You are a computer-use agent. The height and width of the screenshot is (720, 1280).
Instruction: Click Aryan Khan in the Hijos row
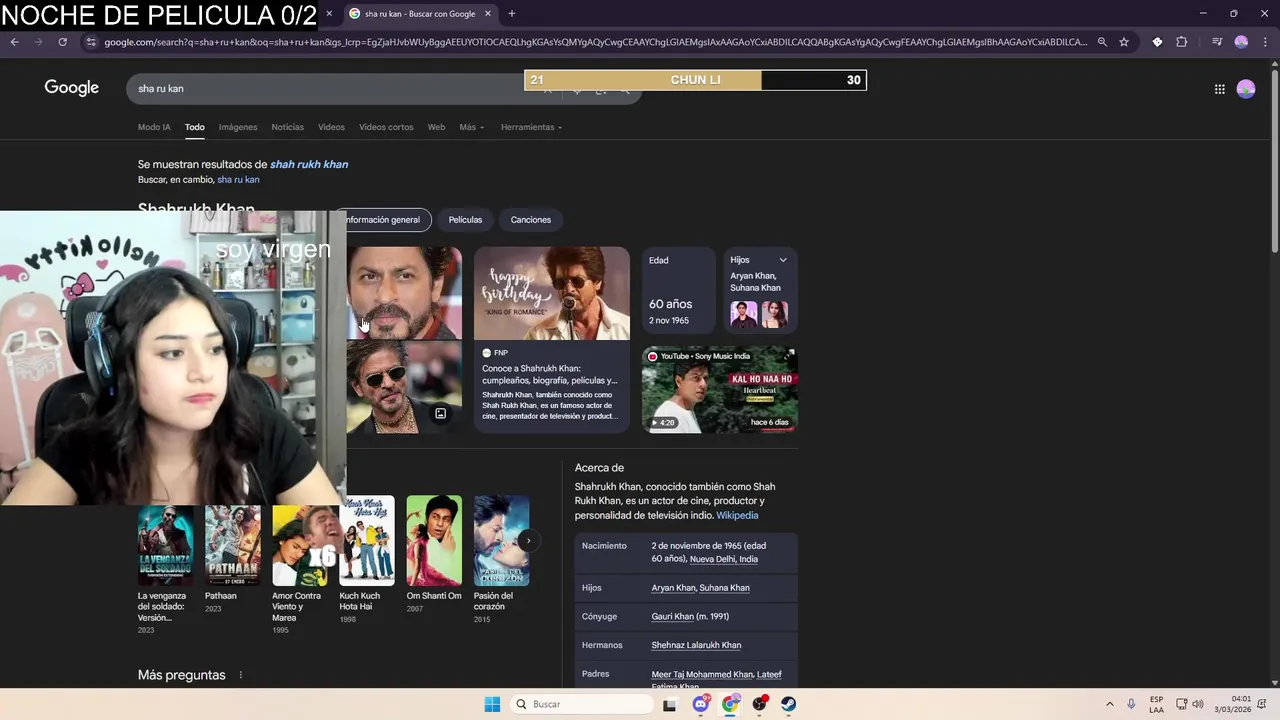click(x=673, y=588)
